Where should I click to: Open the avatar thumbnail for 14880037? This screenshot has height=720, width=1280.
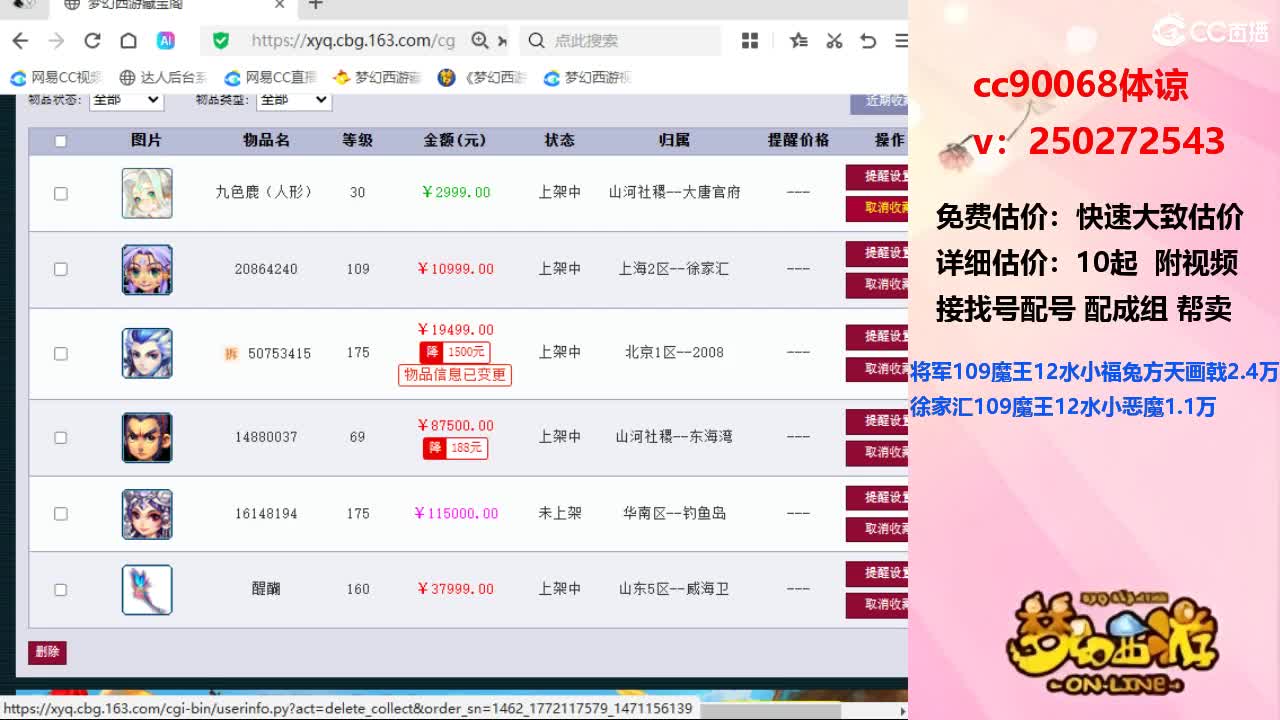(x=147, y=437)
